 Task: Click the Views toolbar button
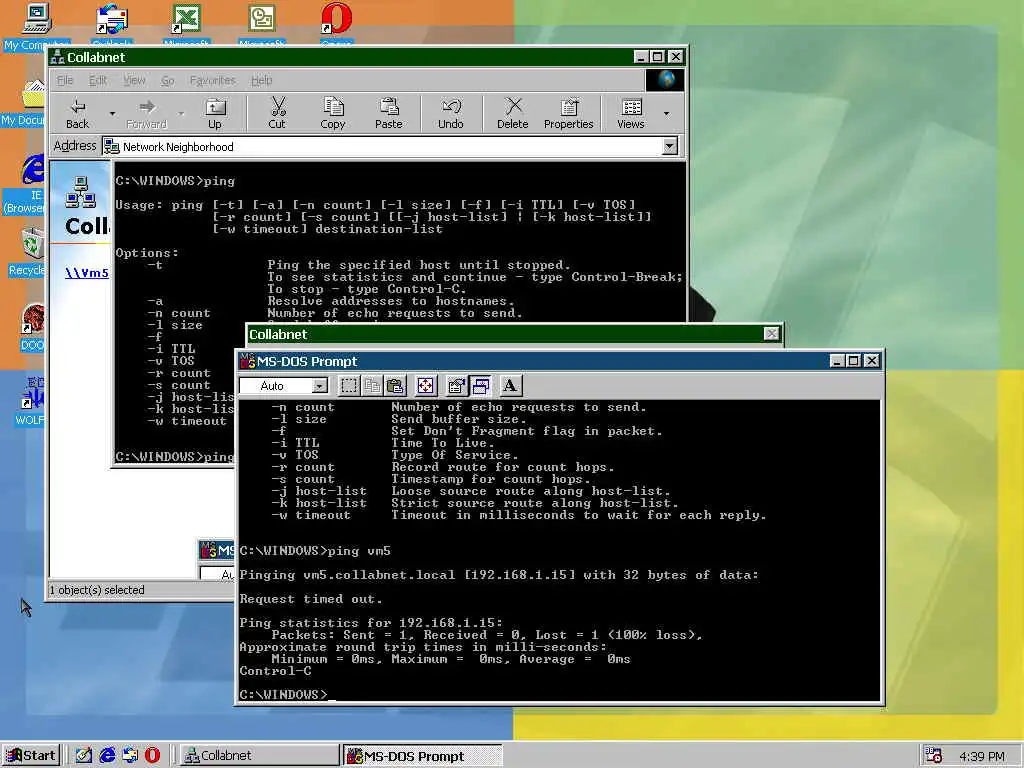tap(631, 114)
